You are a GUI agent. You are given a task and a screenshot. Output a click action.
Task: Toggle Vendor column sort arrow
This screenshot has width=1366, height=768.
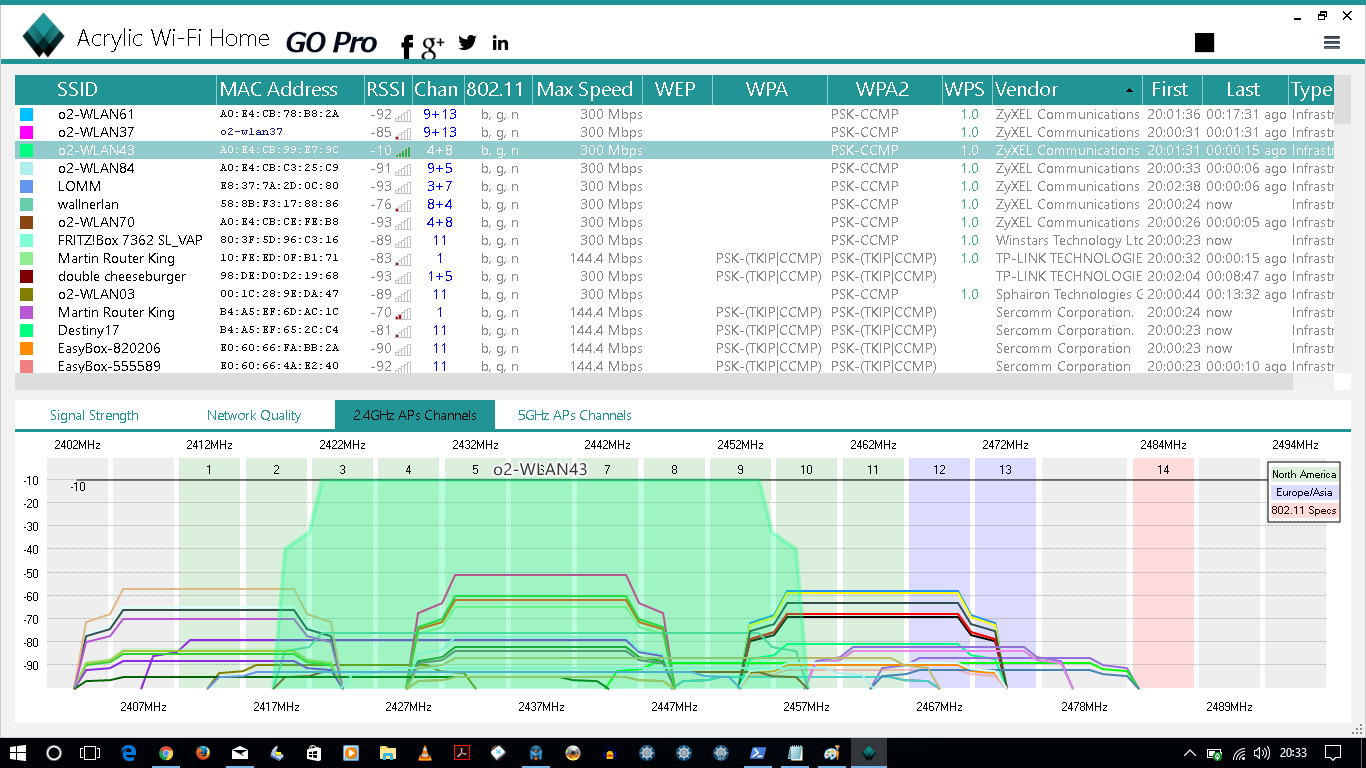coord(1129,90)
